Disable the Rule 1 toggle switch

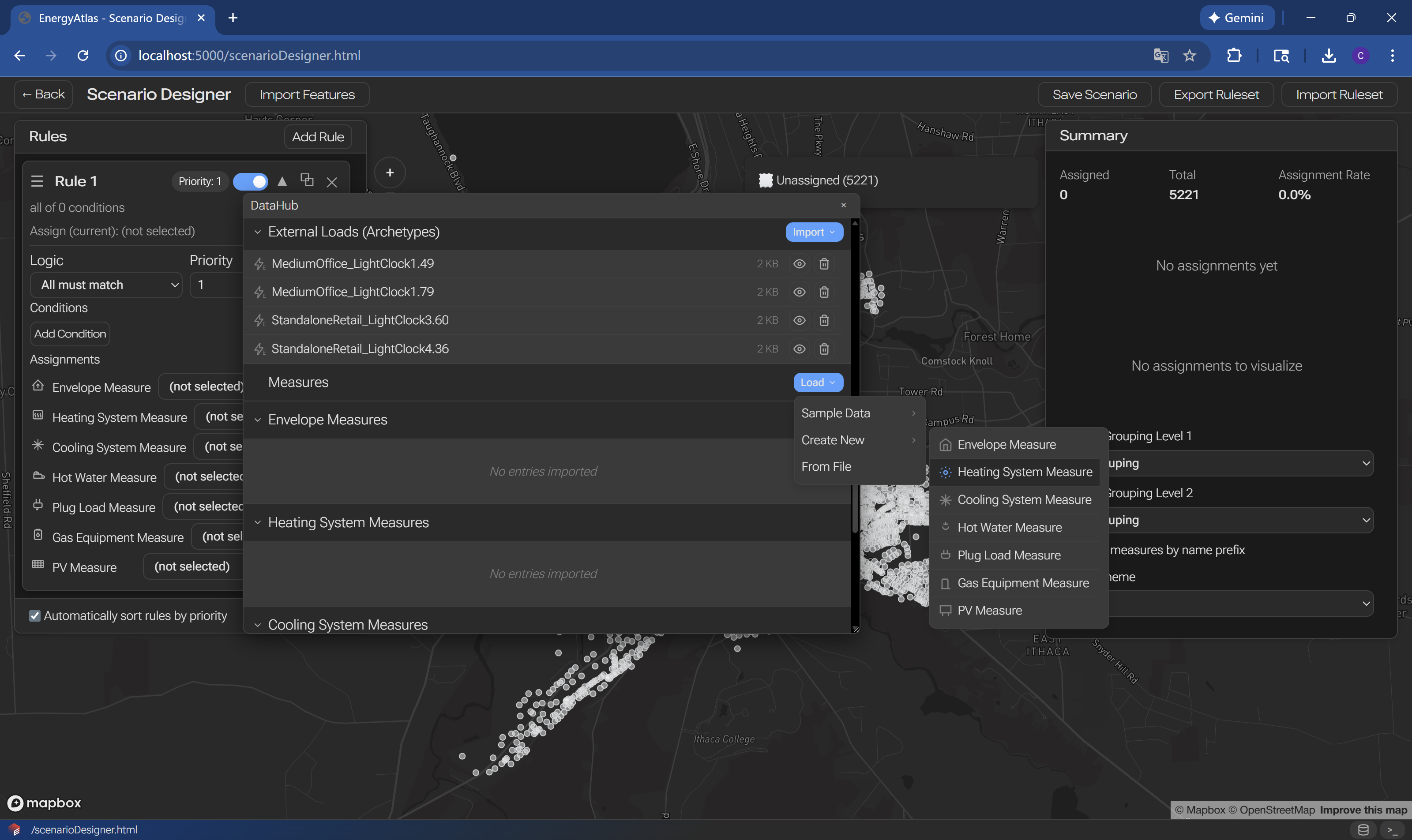click(x=251, y=181)
